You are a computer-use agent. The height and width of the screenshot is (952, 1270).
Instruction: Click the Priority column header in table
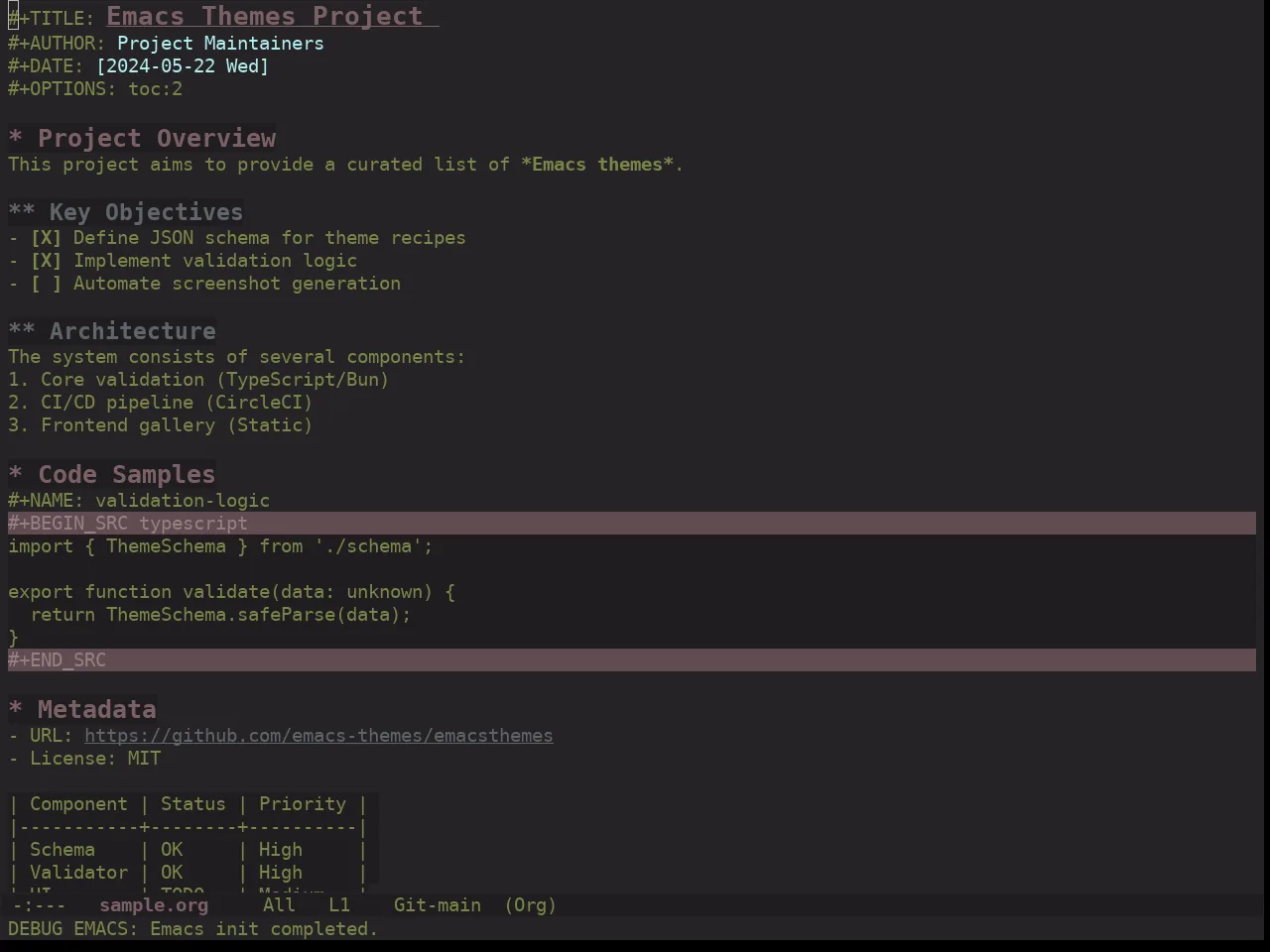point(303,804)
